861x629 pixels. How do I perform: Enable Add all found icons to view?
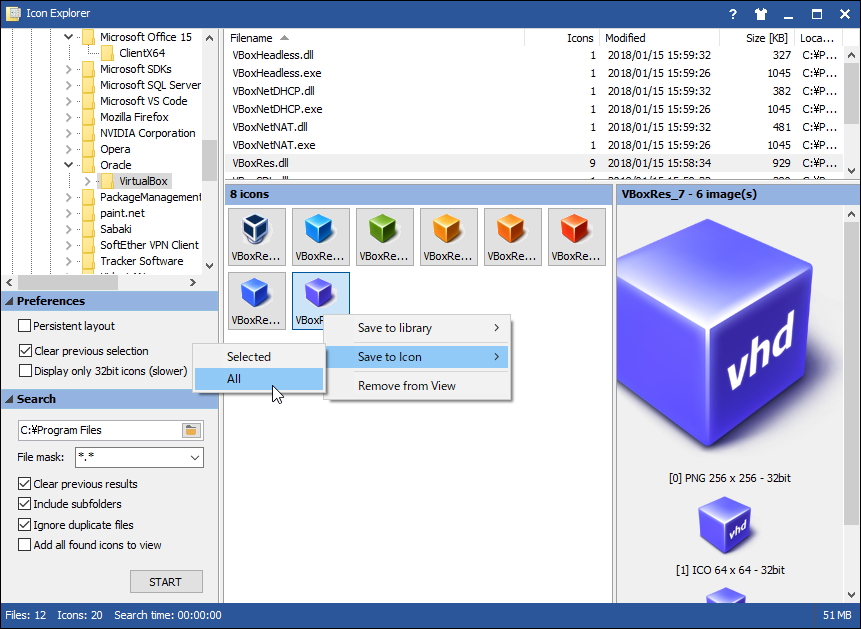[25, 545]
